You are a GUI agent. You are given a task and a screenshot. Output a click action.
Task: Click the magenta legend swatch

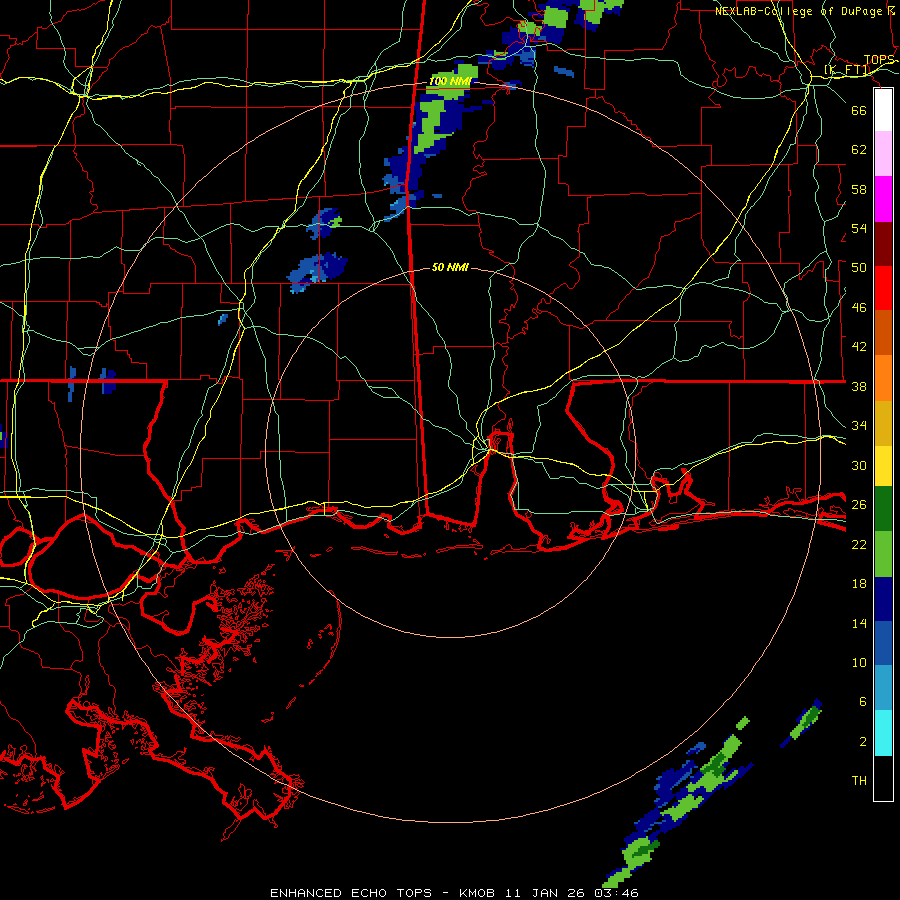click(883, 199)
